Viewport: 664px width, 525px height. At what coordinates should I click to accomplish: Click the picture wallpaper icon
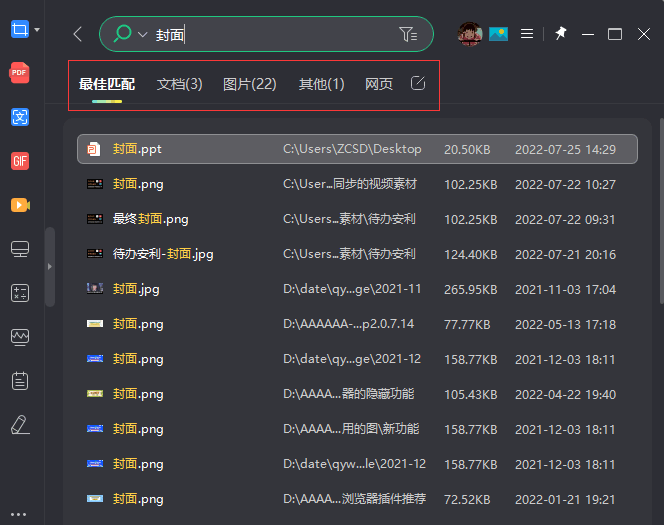(498, 34)
